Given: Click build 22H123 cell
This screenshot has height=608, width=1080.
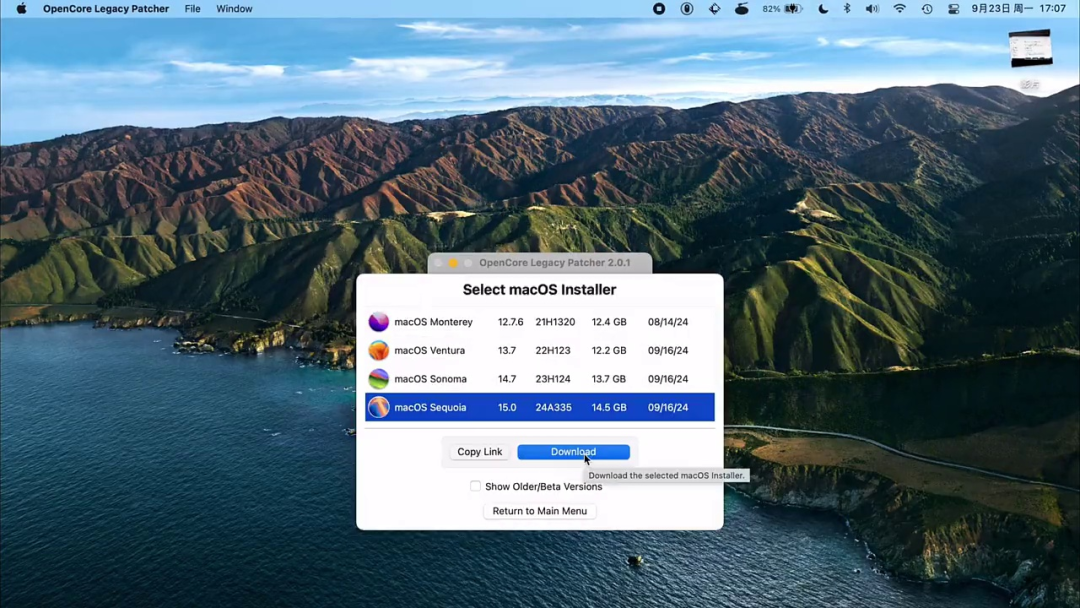Looking at the screenshot, I should coord(553,350).
